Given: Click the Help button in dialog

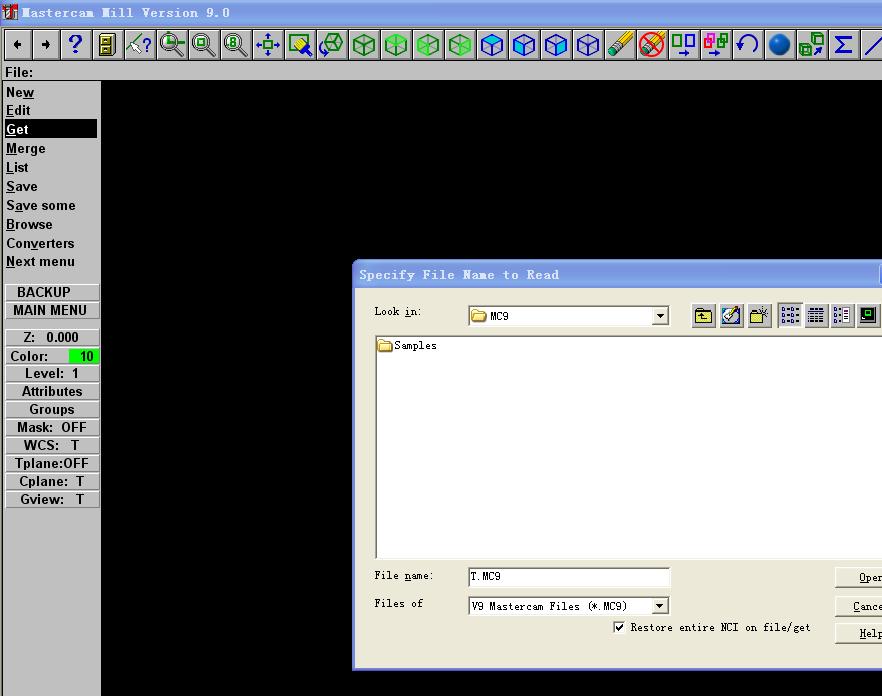Looking at the screenshot, I should pos(859,634).
